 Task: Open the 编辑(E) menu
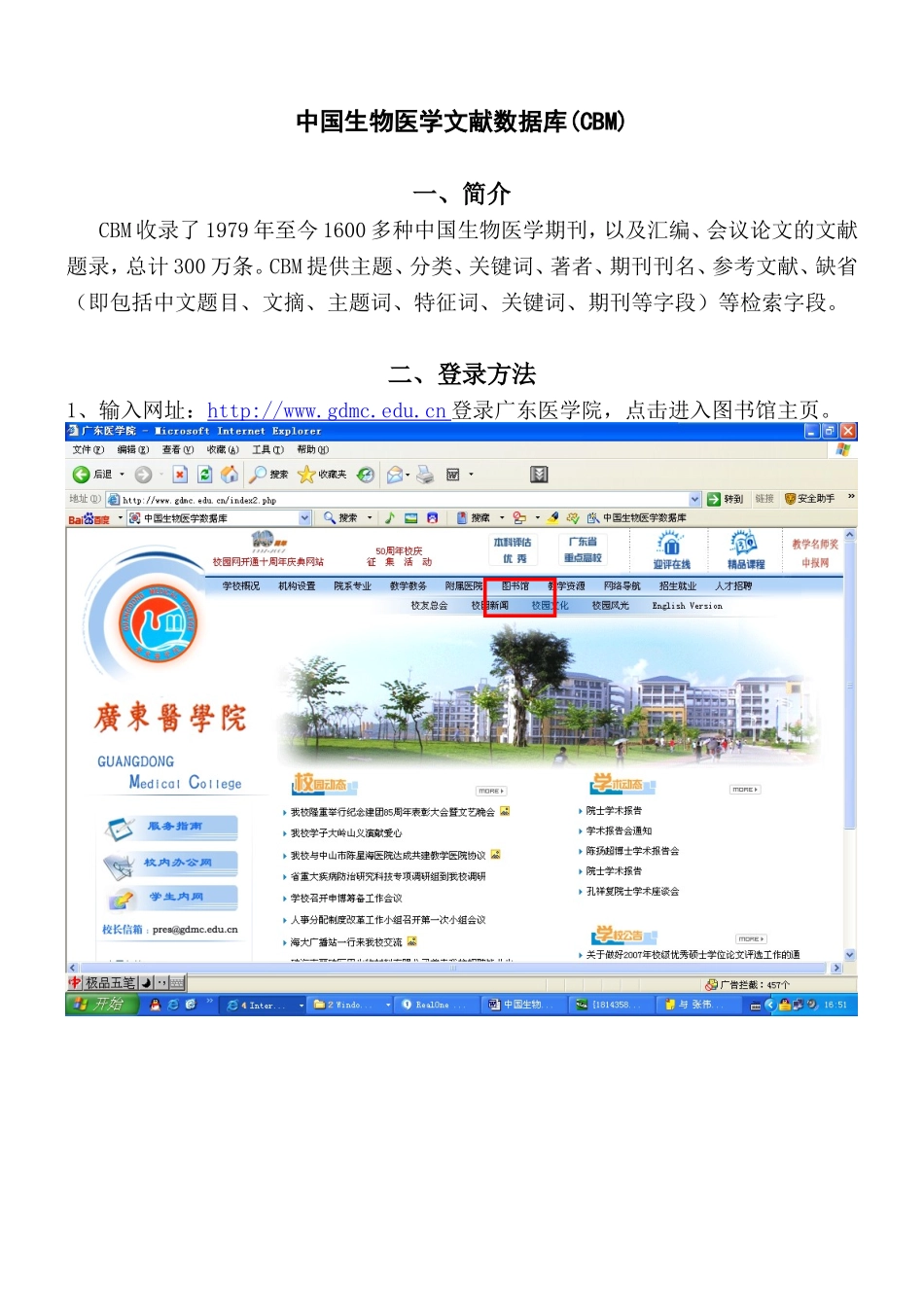click(x=133, y=450)
